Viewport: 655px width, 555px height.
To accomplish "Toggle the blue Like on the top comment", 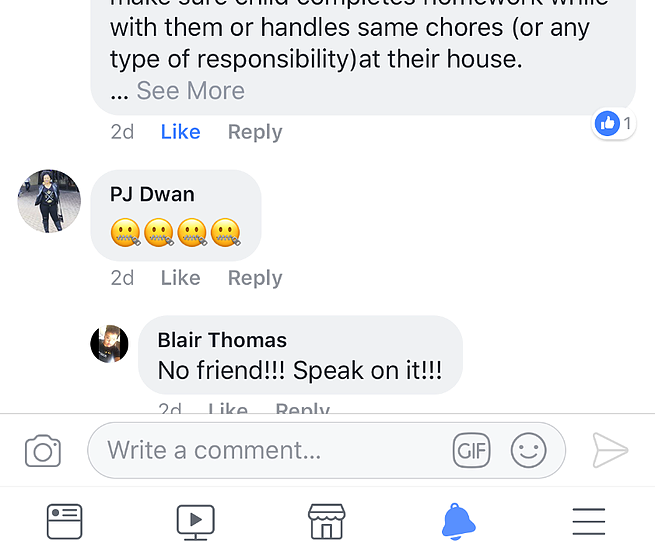I will 180,132.
